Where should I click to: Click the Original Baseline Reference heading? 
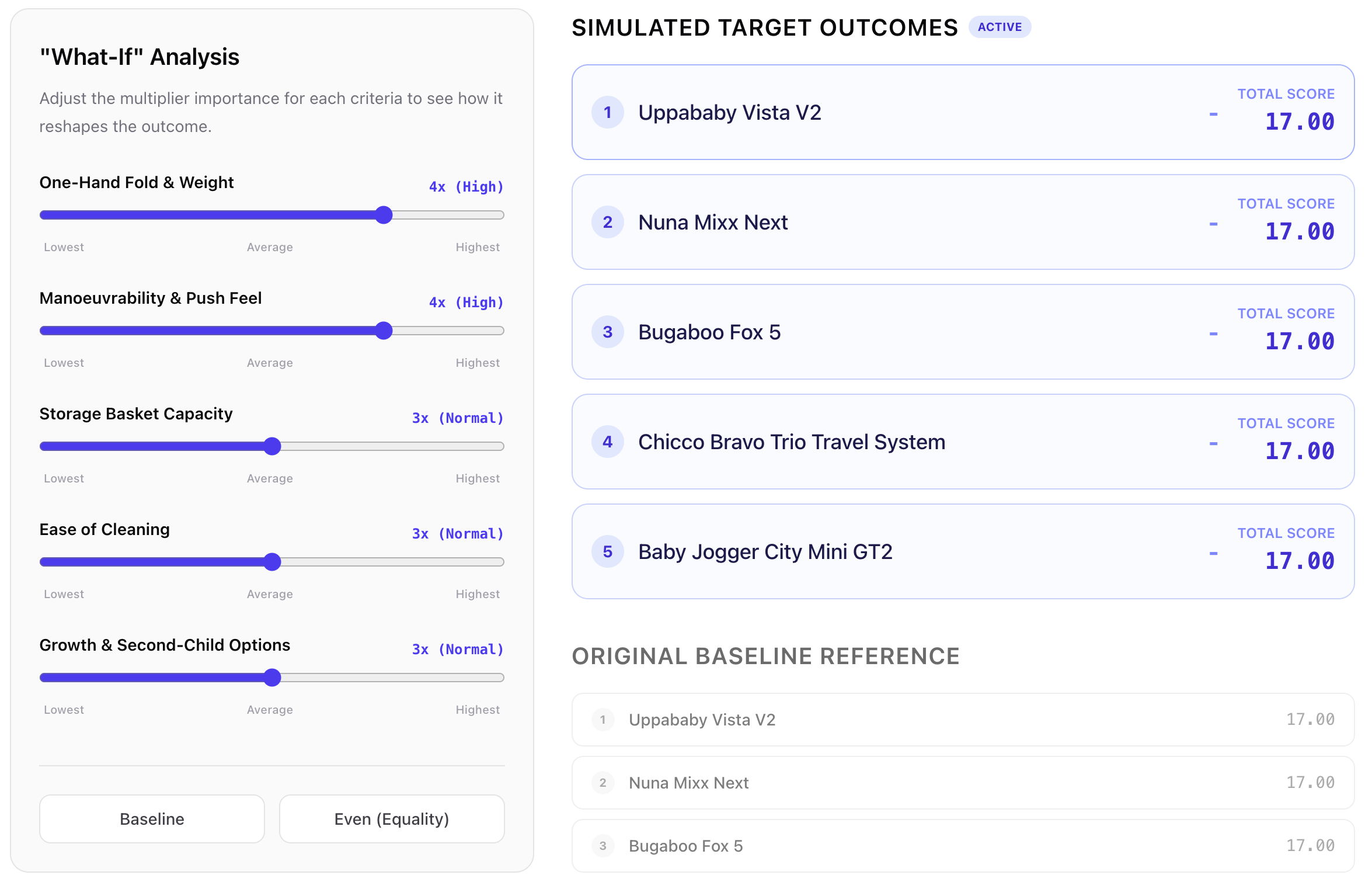(x=765, y=656)
